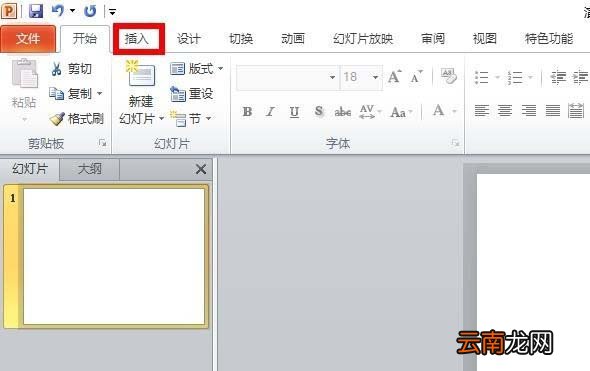
Task: Close the slides/outline pane
Action: (201, 169)
